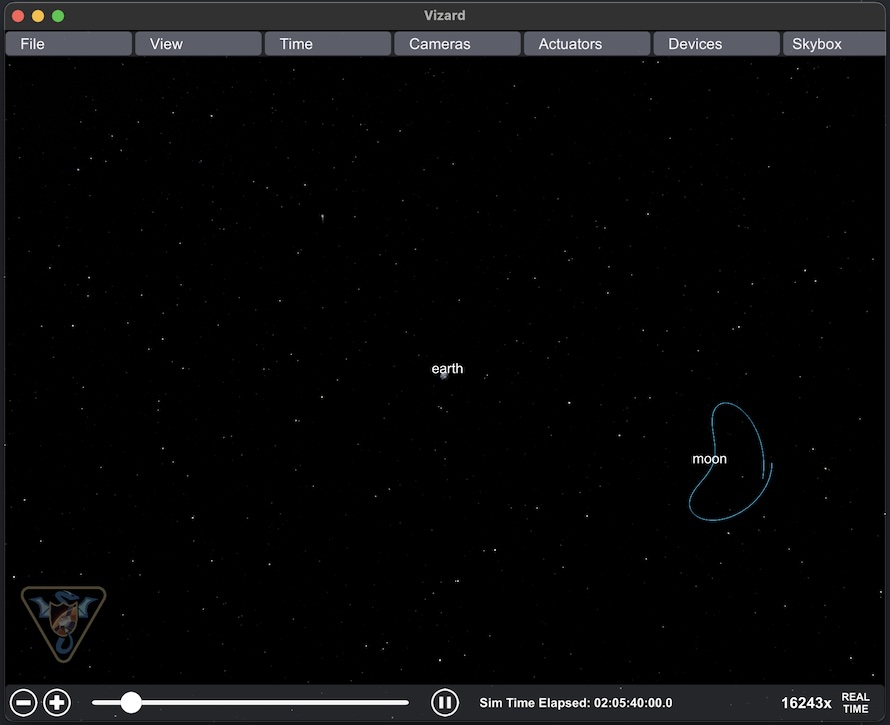Screen dimensions: 890x725
Task: Click the Sim Time Elapsed readout
Action: pyautogui.click(x=576, y=703)
